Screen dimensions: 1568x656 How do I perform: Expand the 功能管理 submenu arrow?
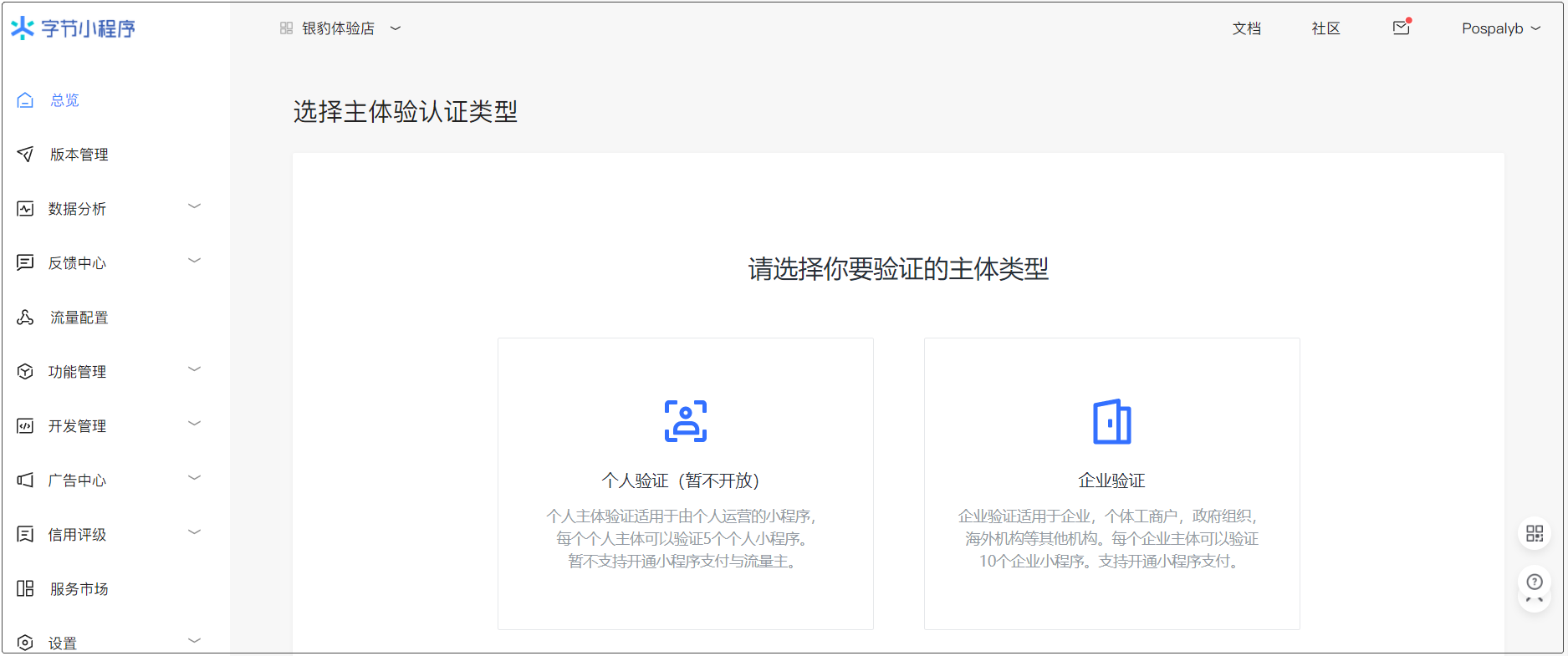pyautogui.click(x=194, y=370)
